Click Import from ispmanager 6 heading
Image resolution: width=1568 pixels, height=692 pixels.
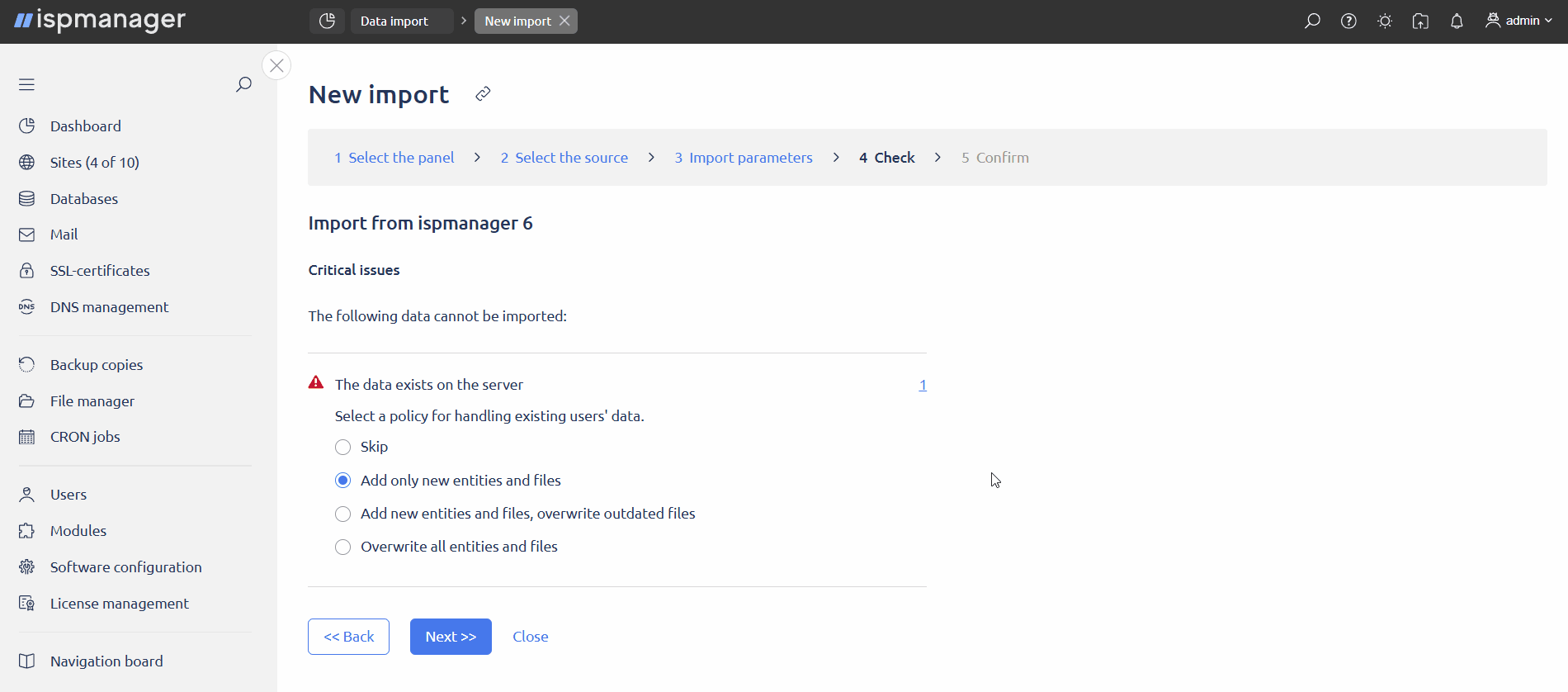point(421,224)
